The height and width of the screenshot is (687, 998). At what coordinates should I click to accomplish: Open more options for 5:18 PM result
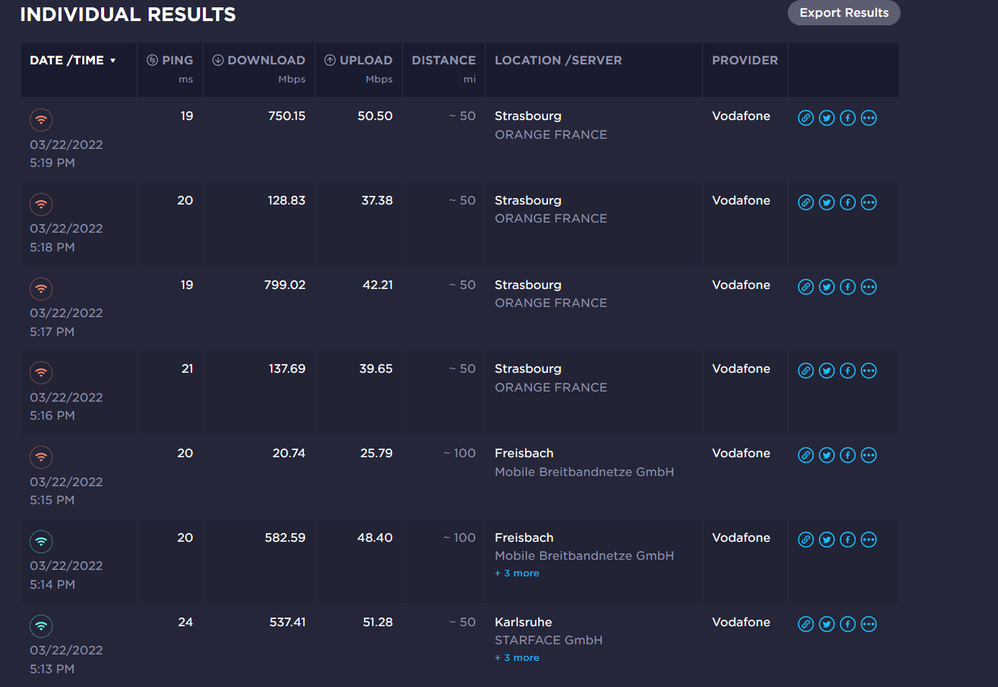coord(869,202)
